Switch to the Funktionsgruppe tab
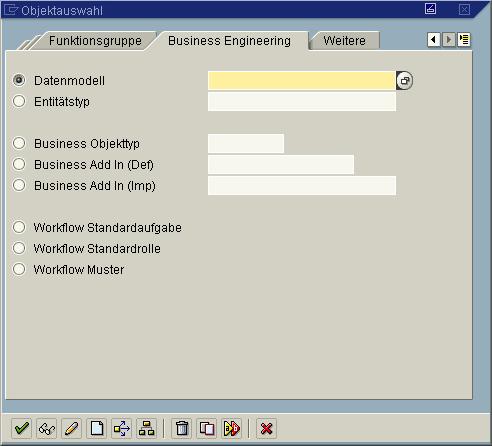 click(x=95, y=41)
